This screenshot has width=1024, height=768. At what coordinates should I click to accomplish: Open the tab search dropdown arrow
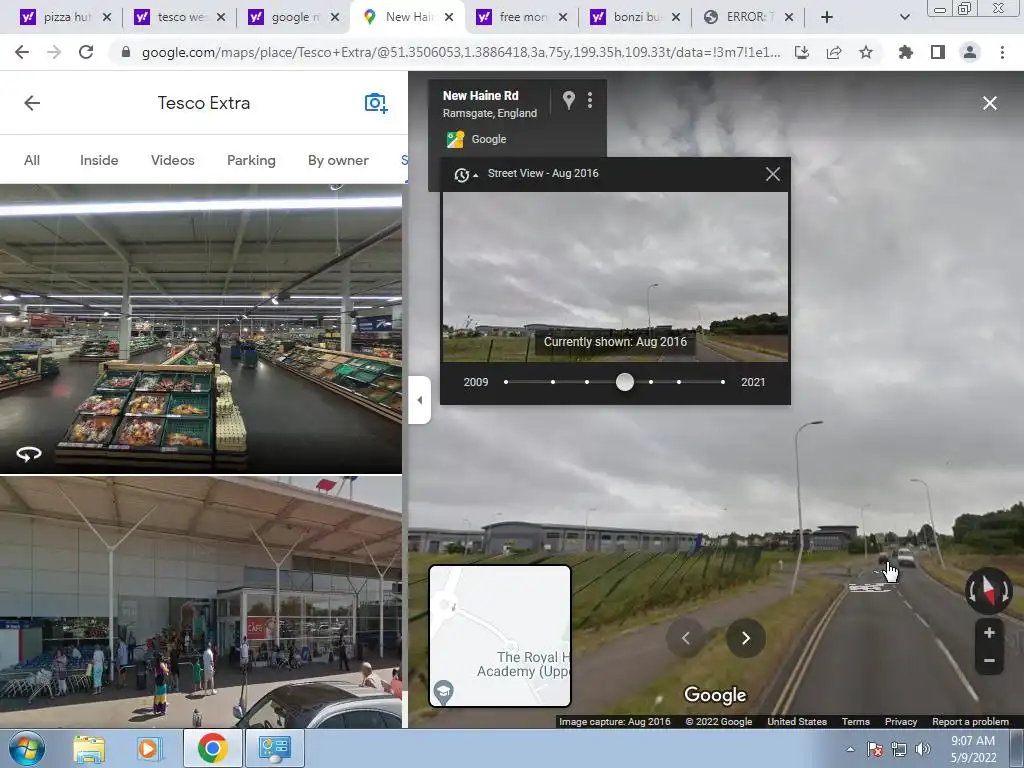click(904, 17)
